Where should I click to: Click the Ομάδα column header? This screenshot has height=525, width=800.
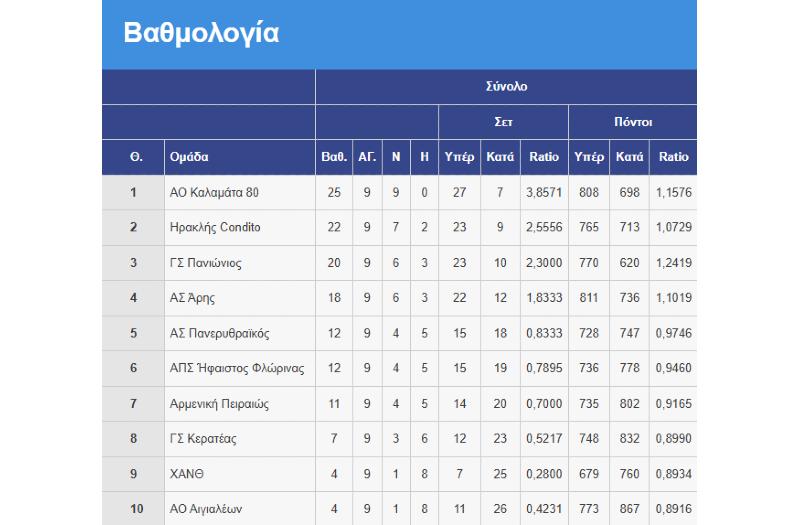(x=190, y=157)
